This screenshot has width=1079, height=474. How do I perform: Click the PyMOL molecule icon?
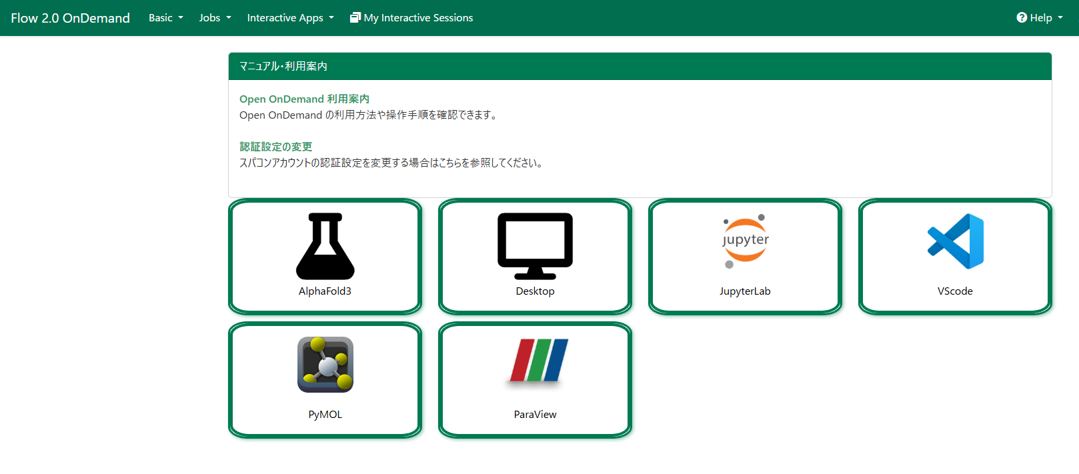325,365
